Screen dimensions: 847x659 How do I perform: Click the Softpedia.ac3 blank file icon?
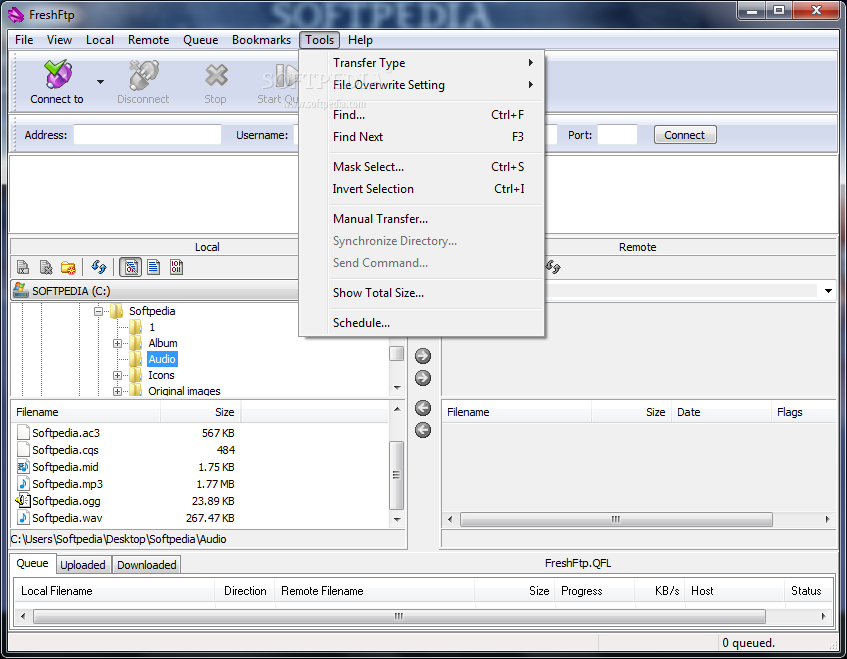click(23, 433)
